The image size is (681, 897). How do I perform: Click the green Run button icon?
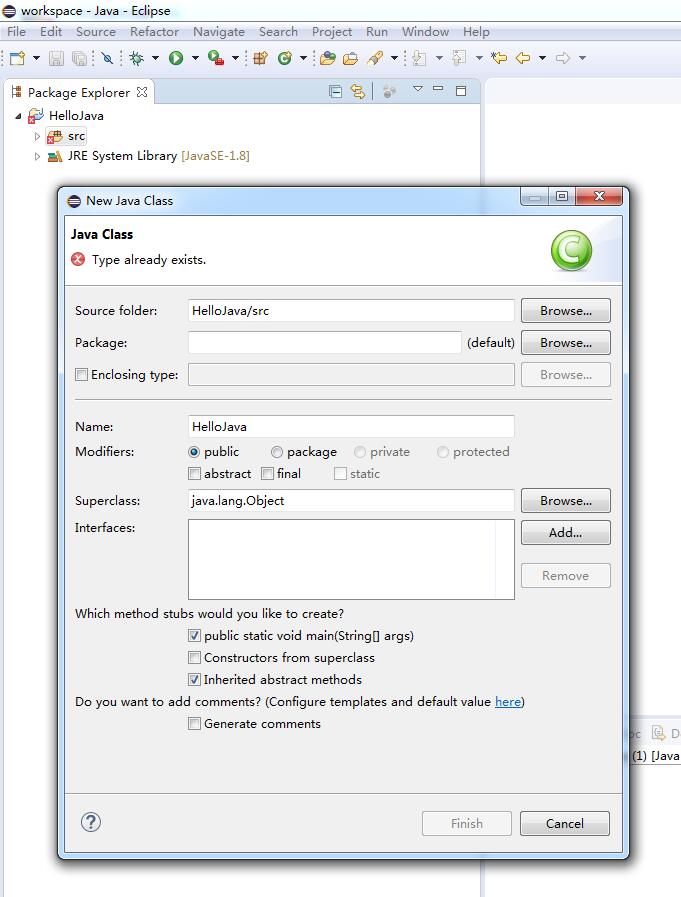tap(176, 58)
